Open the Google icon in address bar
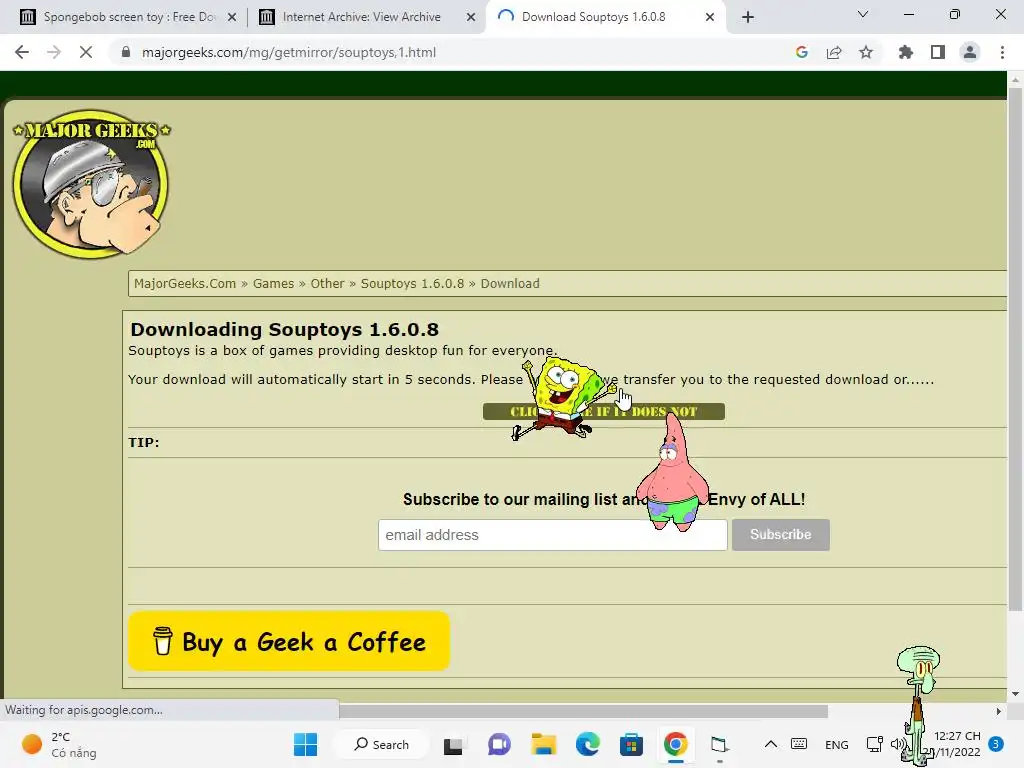 (x=802, y=52)
